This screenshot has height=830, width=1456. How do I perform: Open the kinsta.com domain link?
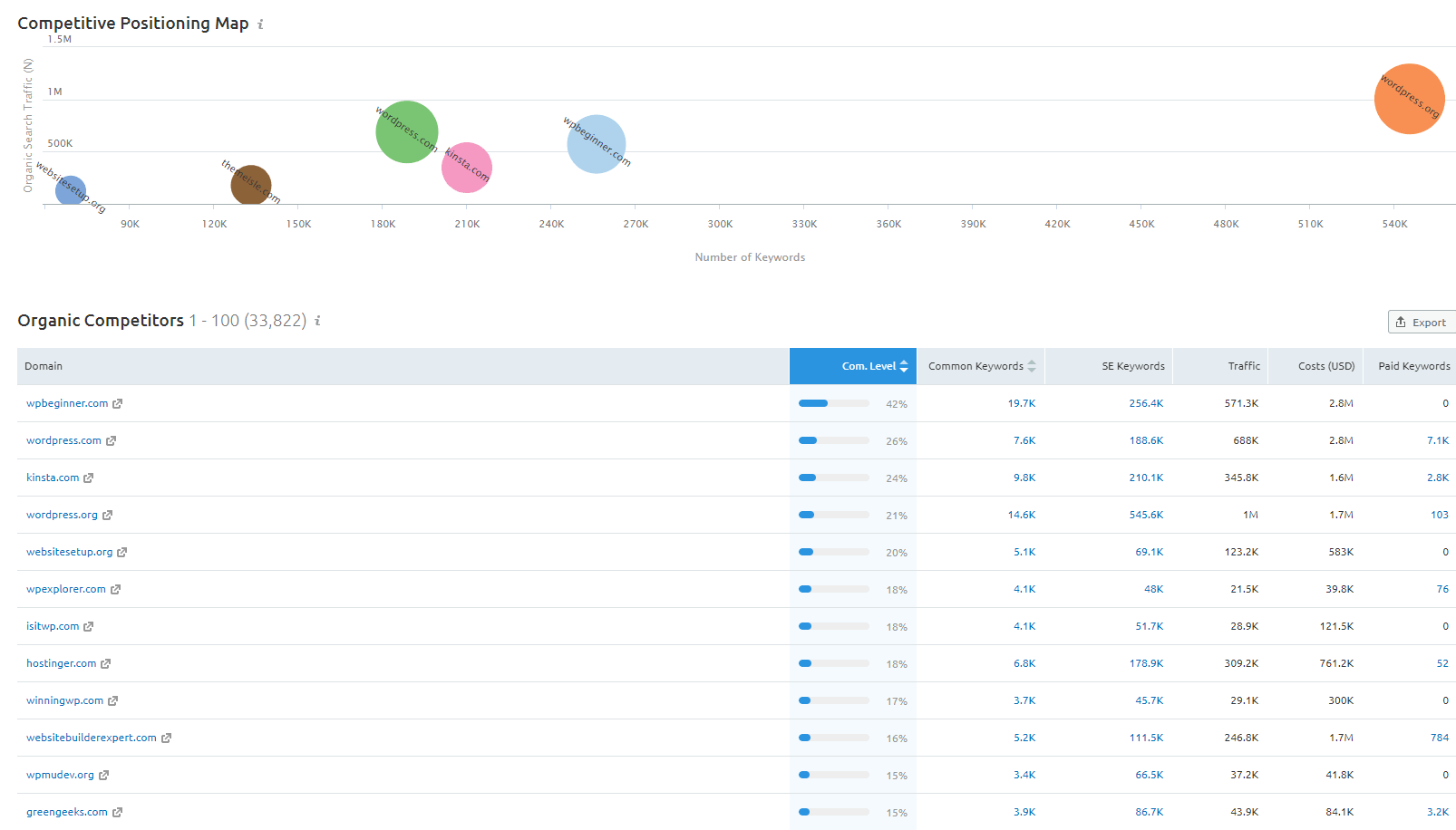pyautogui.click(x=53, y=478)
